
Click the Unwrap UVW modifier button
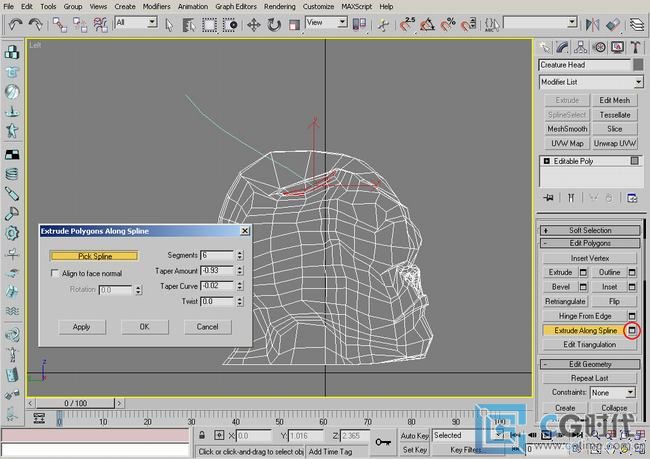pyautogui.click(x=615, y=143)
